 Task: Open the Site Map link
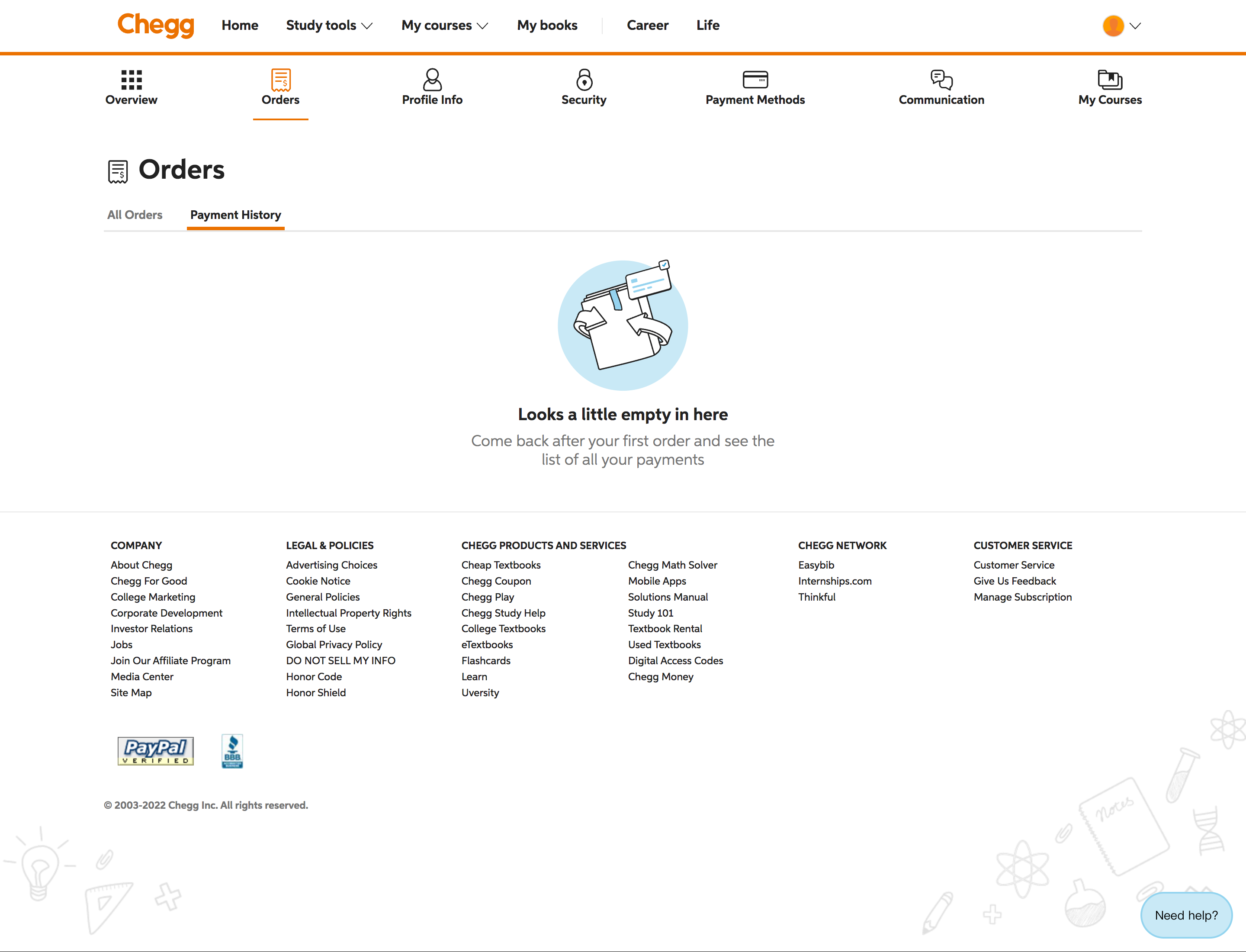pos(132,692)
